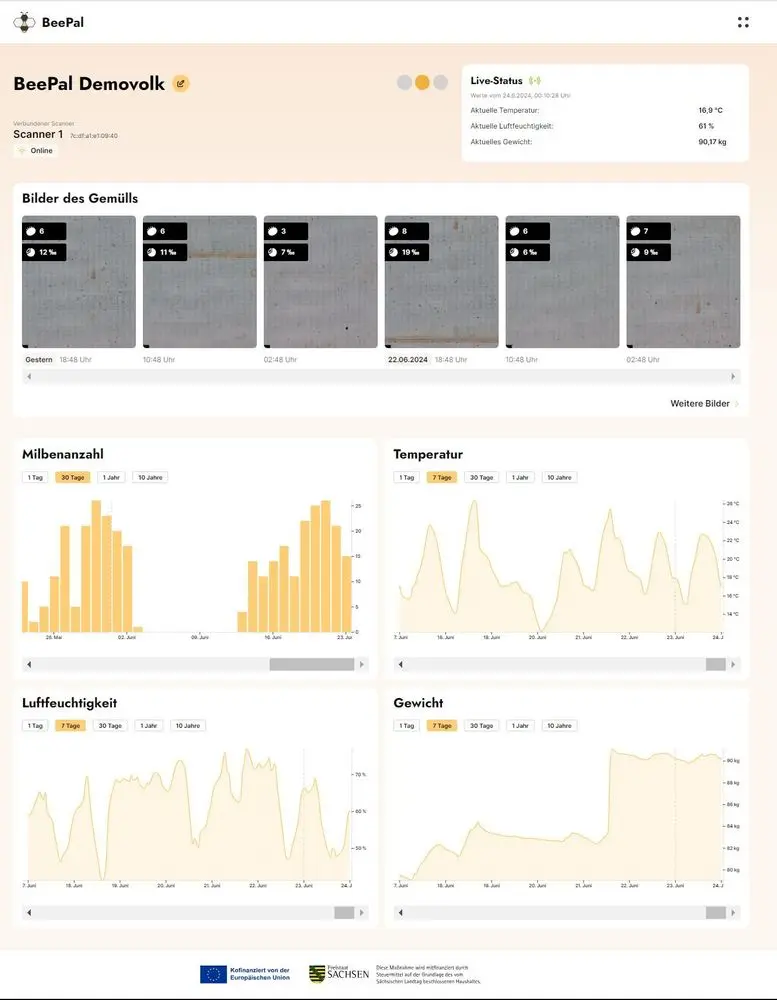Open the four-dot app menu
Viewport: 777px width, 1000px height.
(x=743, y=22)
